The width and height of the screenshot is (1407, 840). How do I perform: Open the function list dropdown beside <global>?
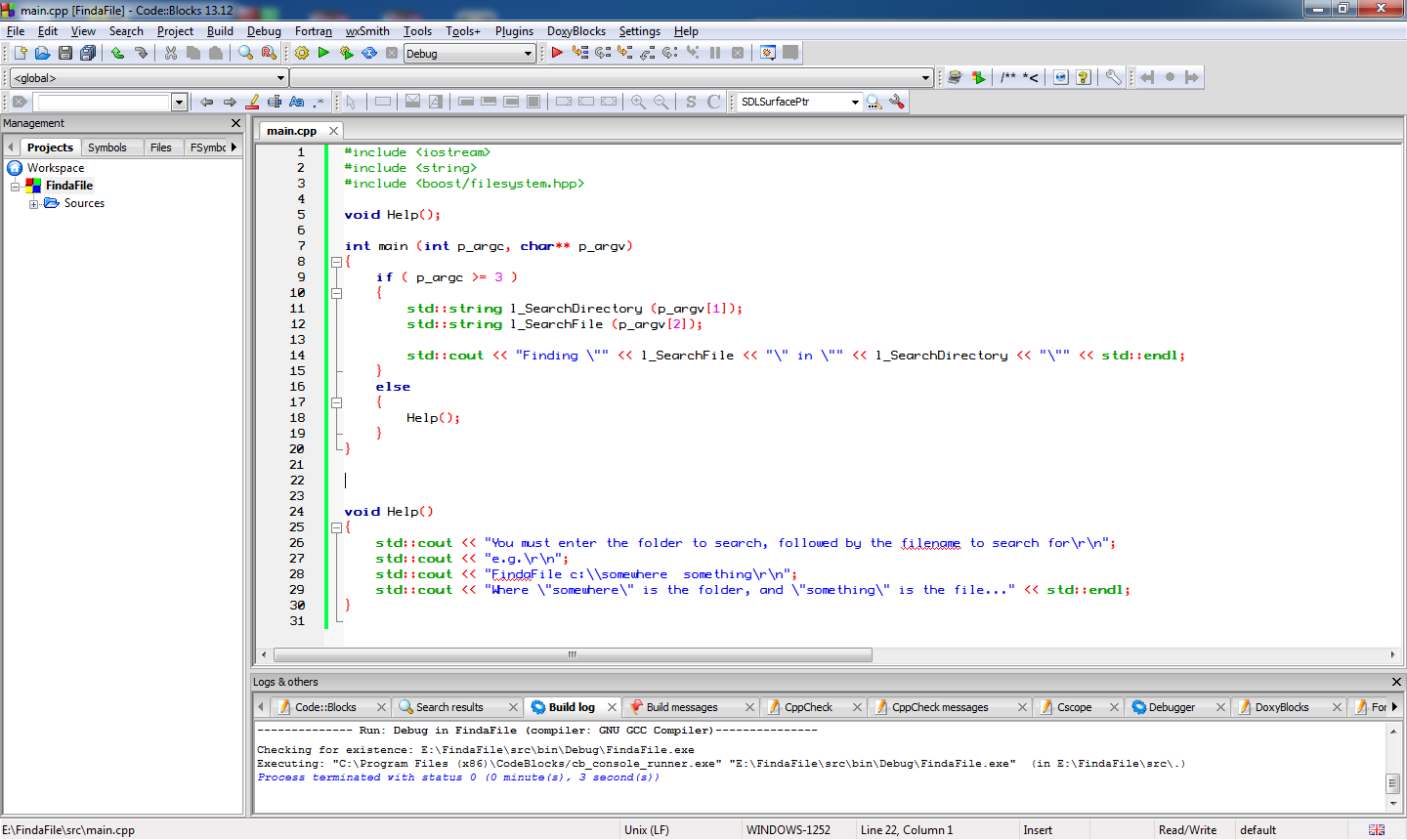coord(612,78)
